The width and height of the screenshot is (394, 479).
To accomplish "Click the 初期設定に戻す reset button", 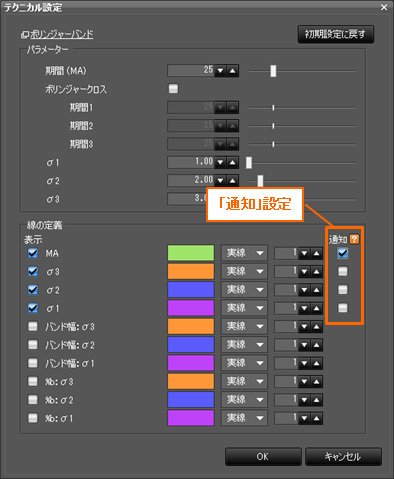I will click(336, 34).
